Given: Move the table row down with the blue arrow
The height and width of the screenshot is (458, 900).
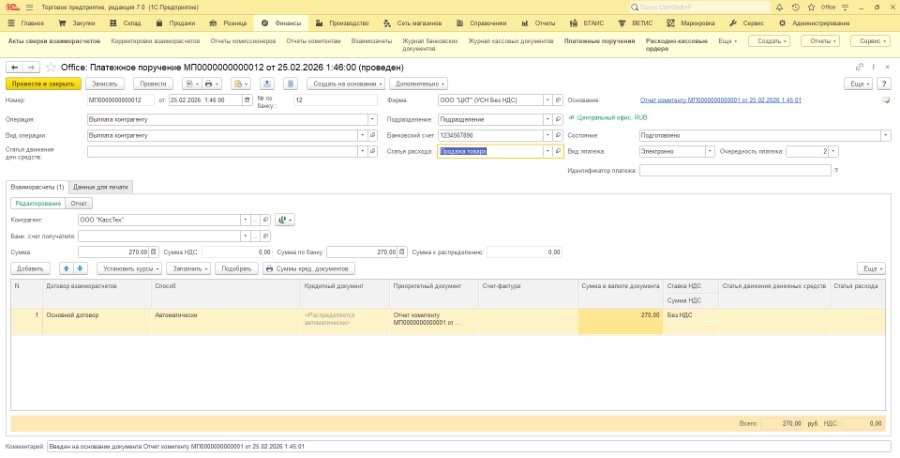Looking at the screenshot, I should 80,269.
